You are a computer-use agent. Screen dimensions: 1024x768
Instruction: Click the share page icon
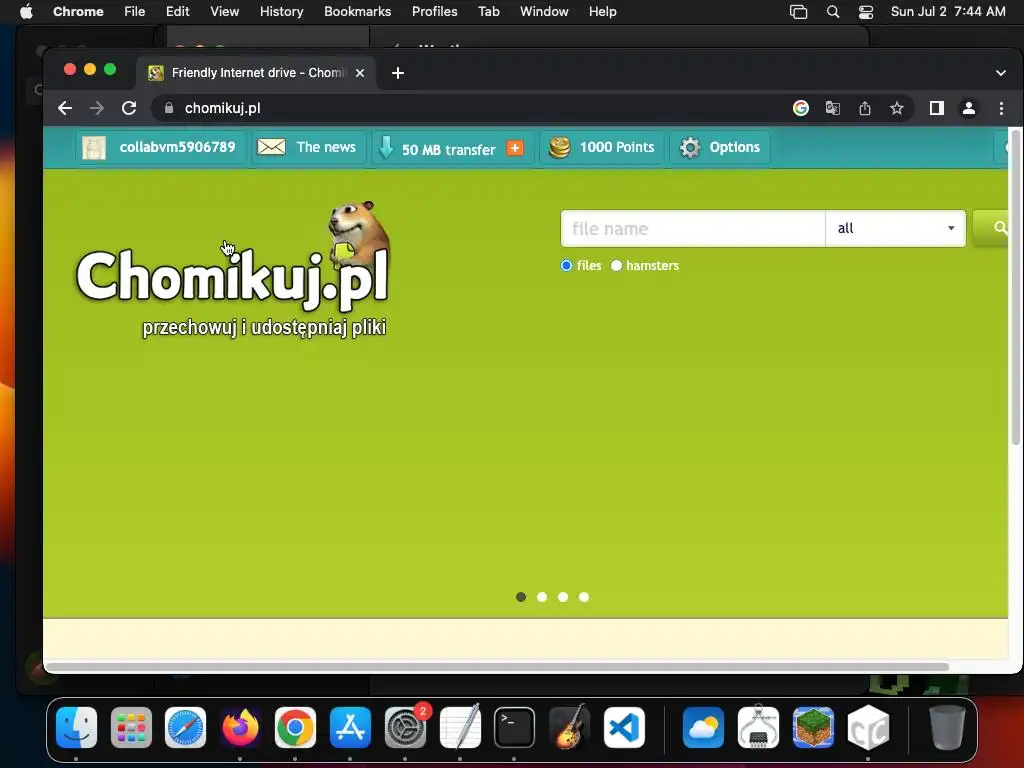(865, 108)
